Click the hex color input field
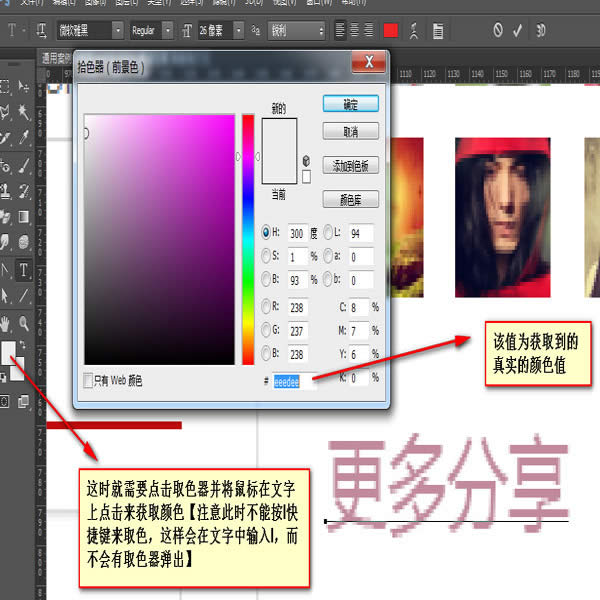600x600 pixels. pyautogui.click(x=295, y=381)
